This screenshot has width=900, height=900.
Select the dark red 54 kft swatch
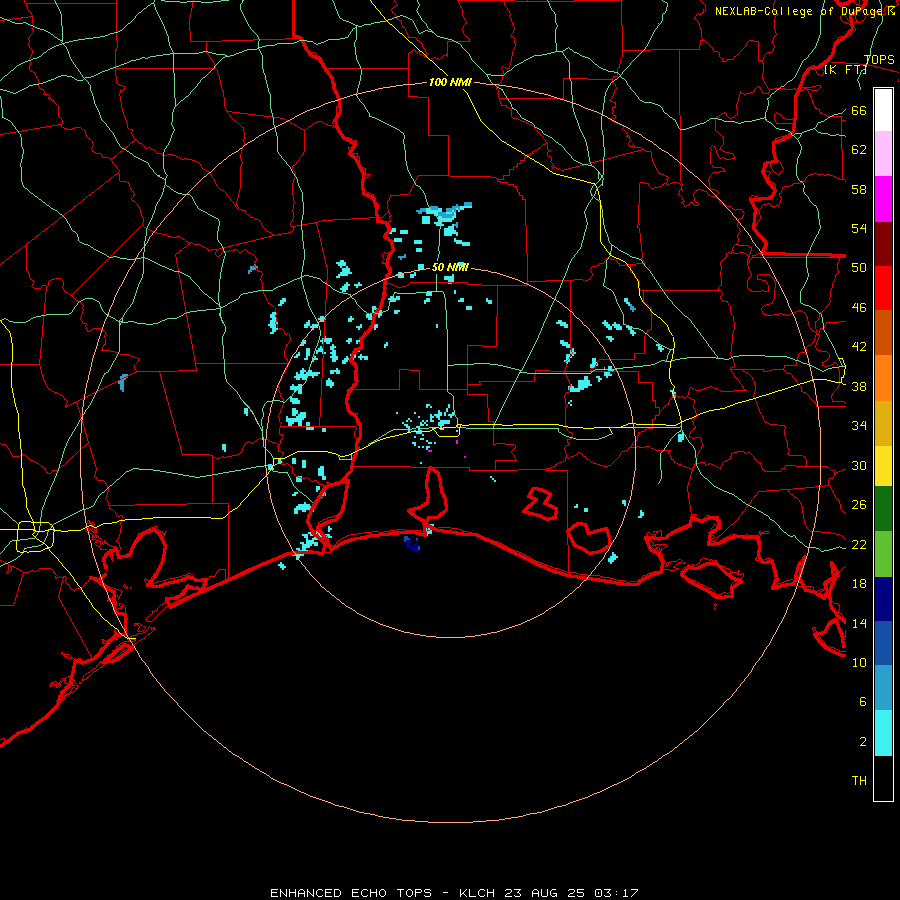tap(883, 243)
